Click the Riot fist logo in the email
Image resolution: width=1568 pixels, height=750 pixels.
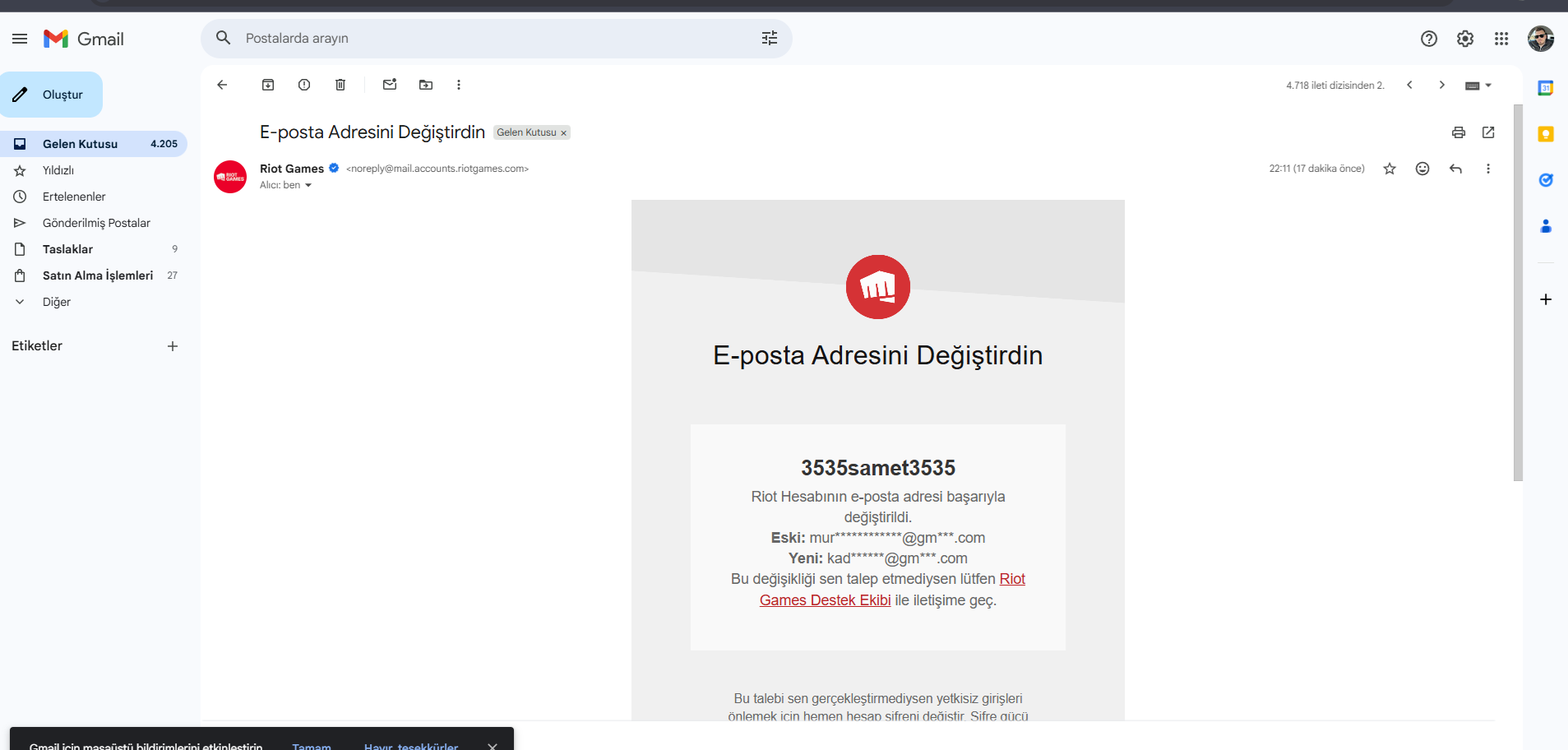(878, 287)
